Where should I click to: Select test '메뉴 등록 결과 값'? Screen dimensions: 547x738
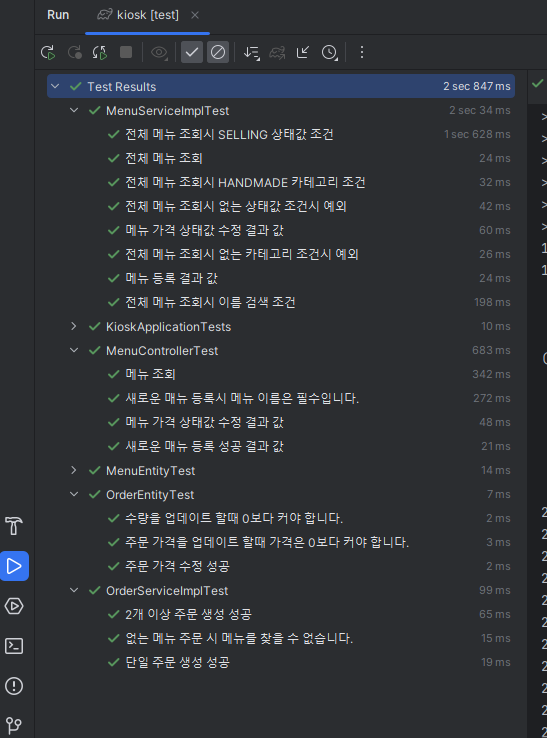[x=281, y=279]
